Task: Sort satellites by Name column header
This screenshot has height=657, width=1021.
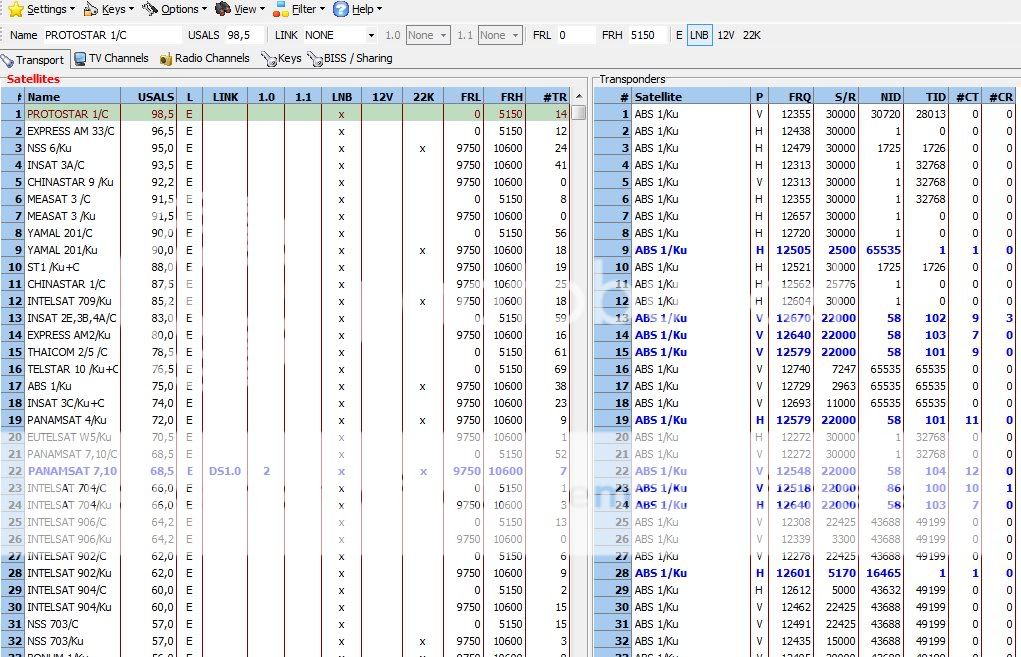Action: coord(72,96)
